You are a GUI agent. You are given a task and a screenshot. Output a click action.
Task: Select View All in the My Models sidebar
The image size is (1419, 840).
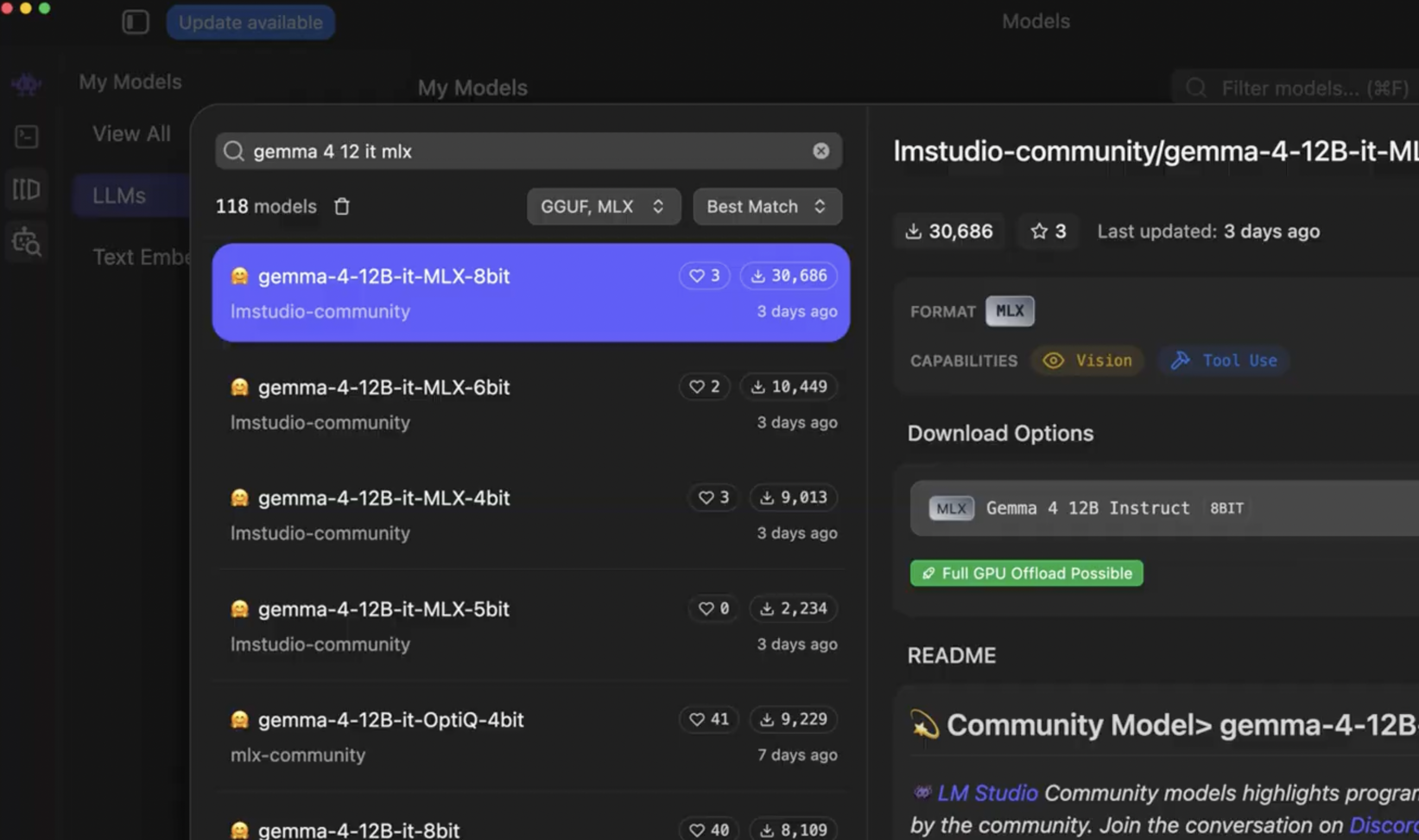(x=131, y=134)
